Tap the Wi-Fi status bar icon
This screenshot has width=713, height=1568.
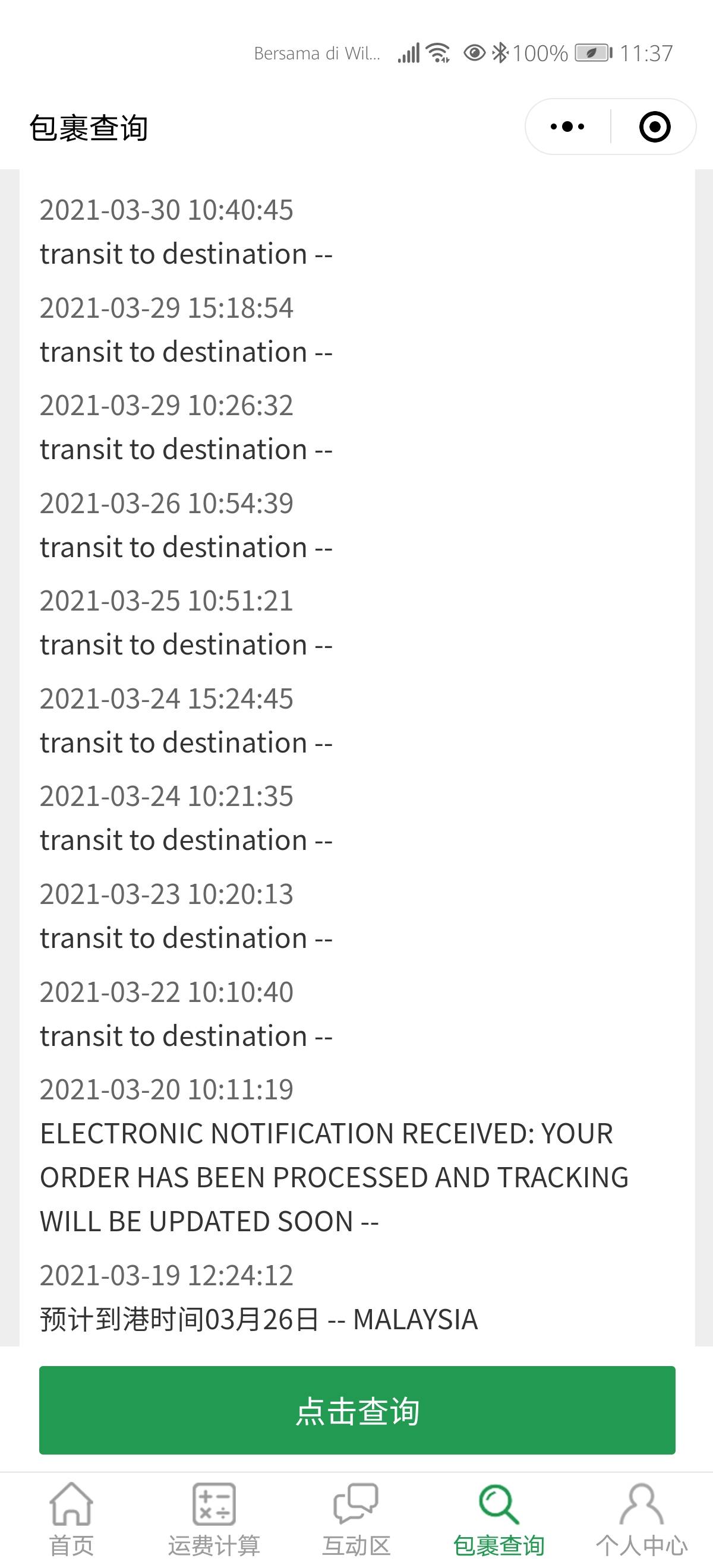click(438, 53)
